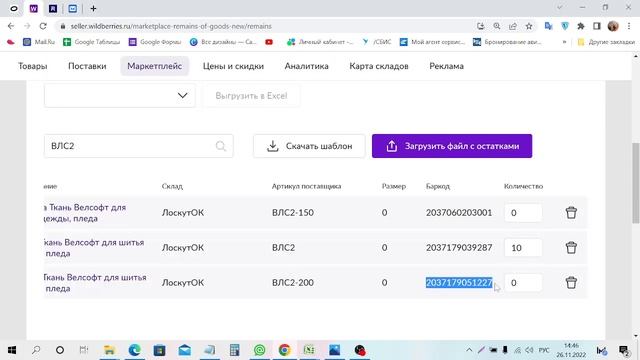This screenshot has width=640, height=360.
Task: Open the Google Таблицы bookmark
Action: coord(92,42)
